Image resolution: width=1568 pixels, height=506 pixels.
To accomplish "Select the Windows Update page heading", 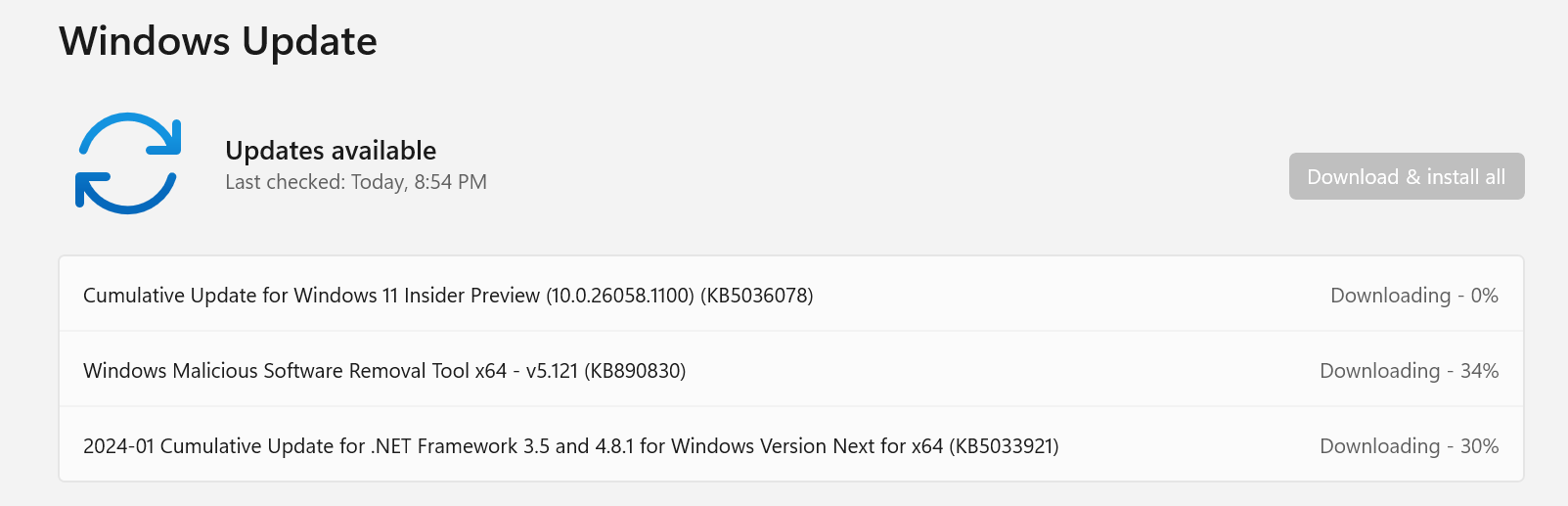I will pyautogui.click(x=218, y=41).
